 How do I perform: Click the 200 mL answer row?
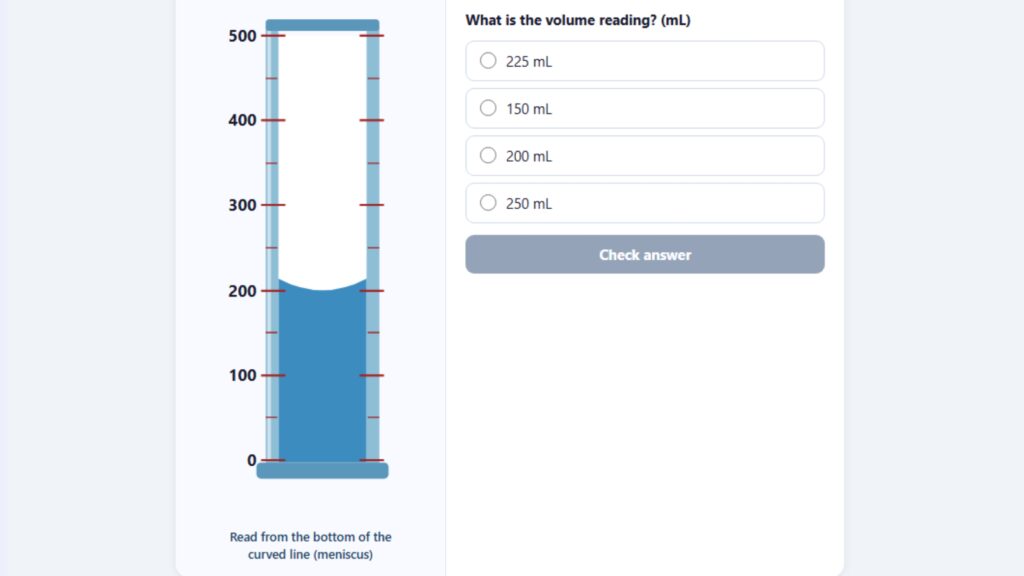click(x=644, y=155)
